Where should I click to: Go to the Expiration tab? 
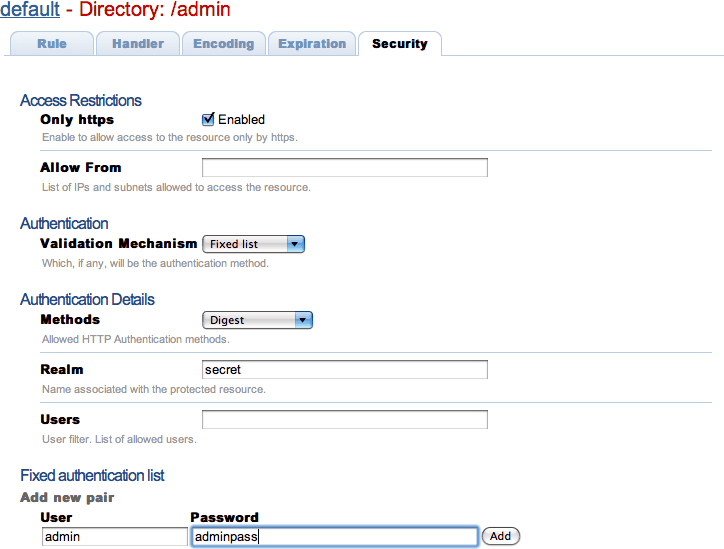(x=312, y=44)
